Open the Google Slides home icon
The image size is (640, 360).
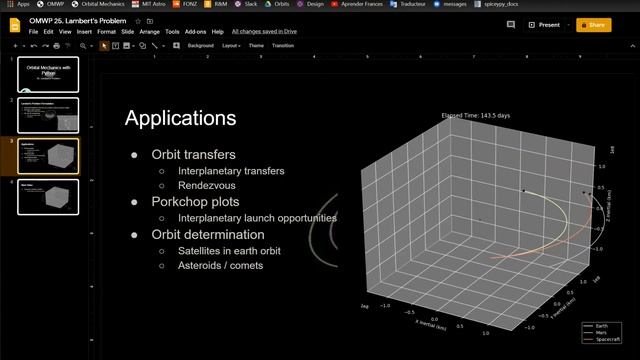point(15,25)
